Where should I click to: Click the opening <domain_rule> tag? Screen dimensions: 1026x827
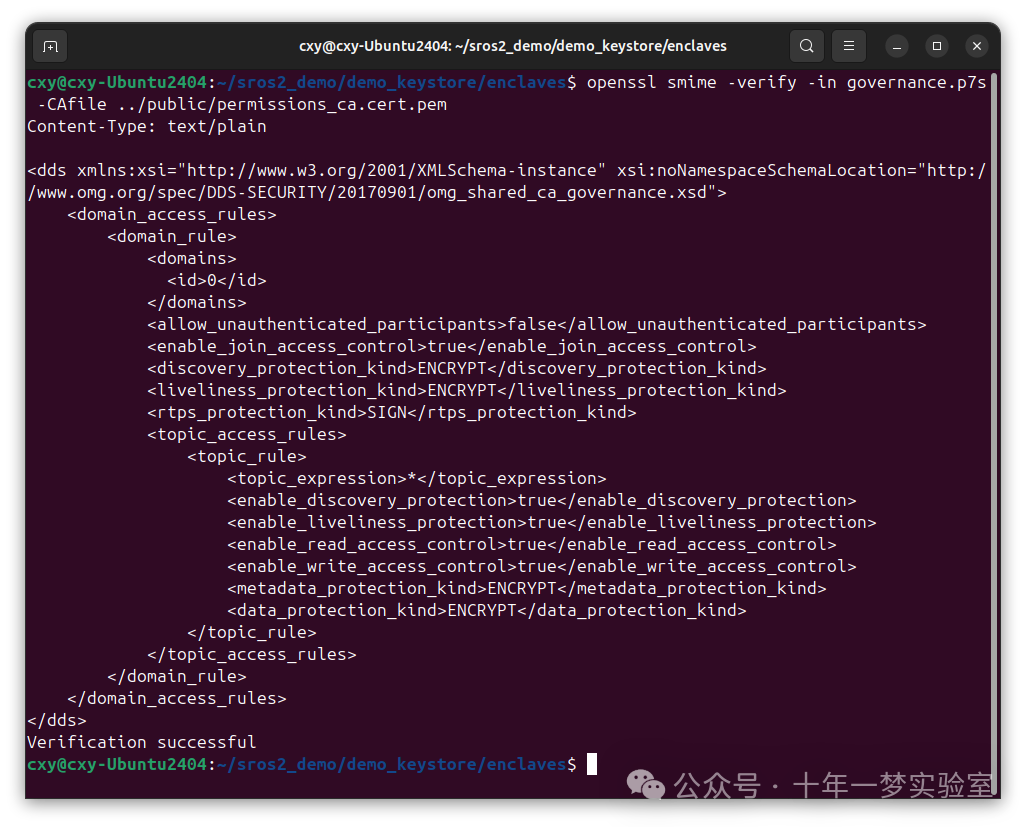[x=171, y=237]
